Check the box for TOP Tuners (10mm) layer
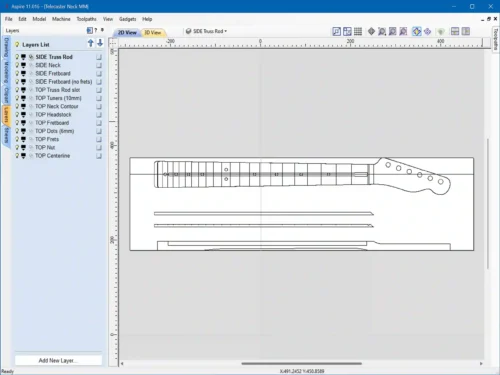Image resolution: width=500 pixels, height=375 pixels. point(99,98)
